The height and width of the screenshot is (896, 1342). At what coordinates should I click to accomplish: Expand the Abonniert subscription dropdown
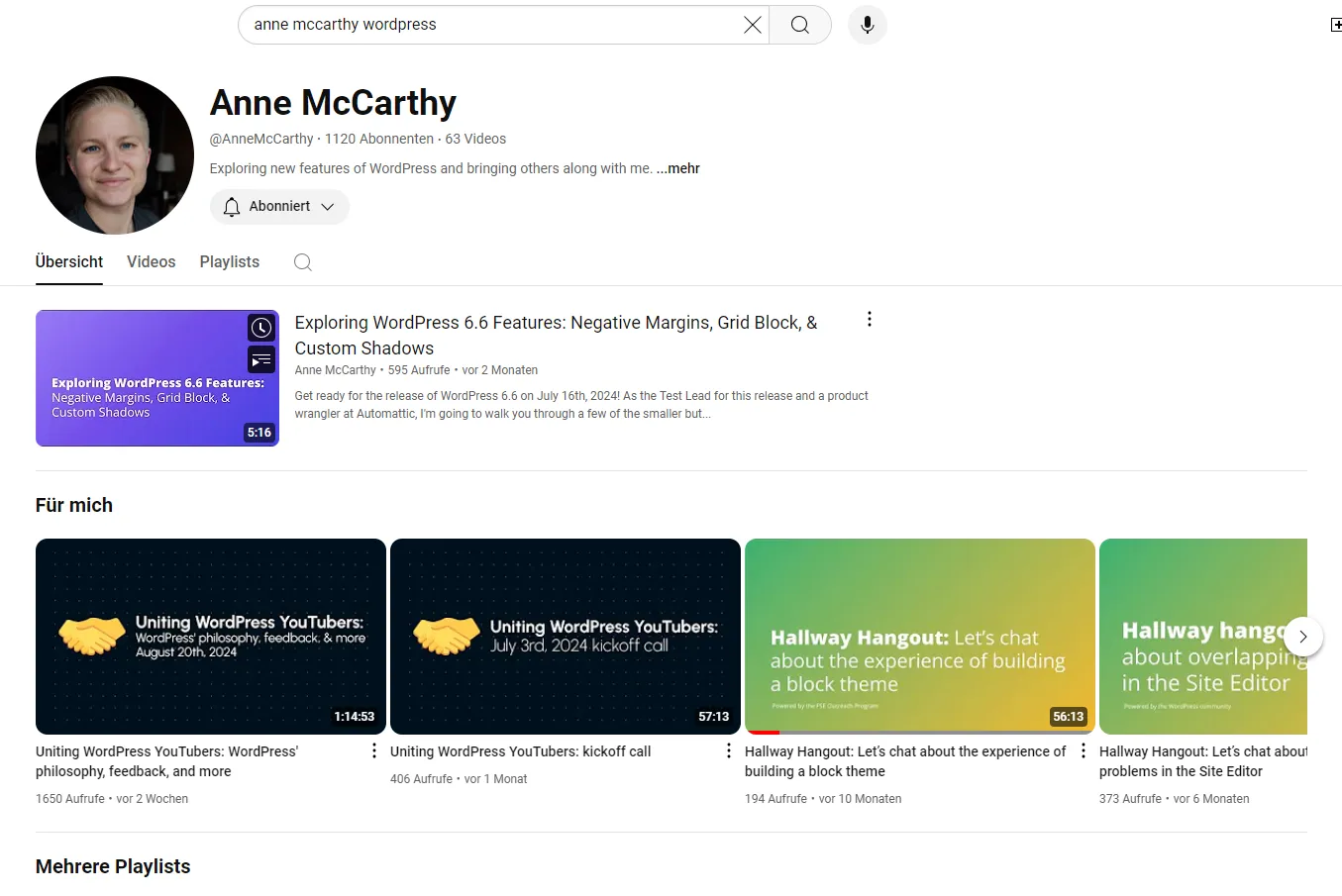coord(279,207)
